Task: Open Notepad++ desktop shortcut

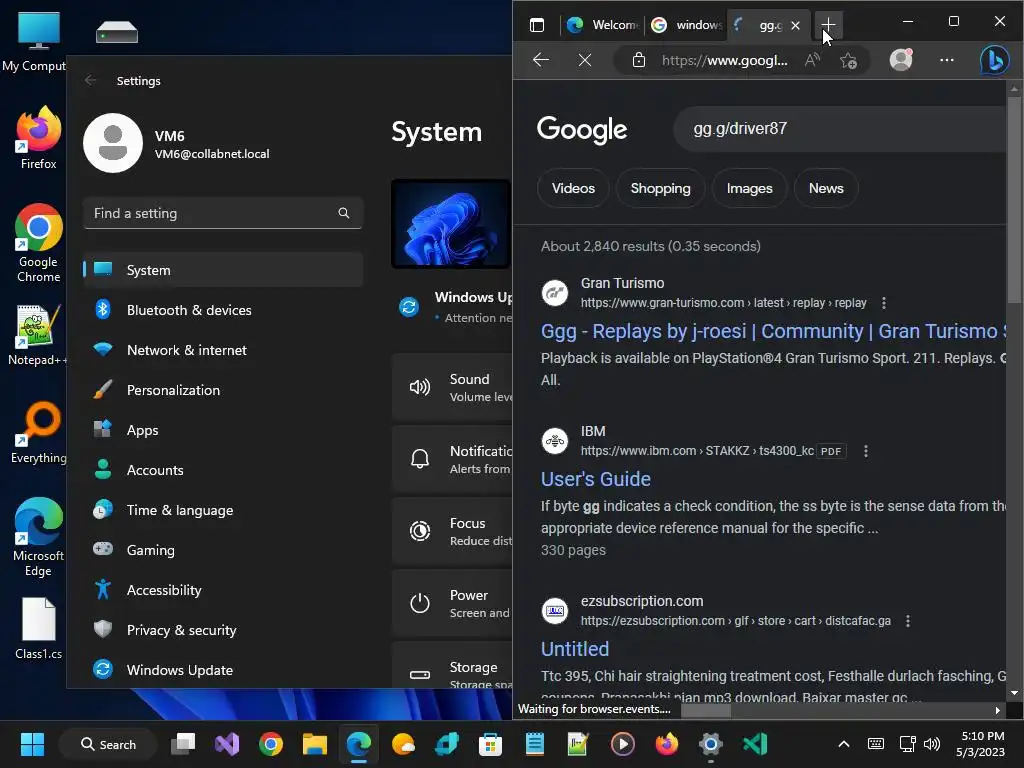Action: coord(37,334)
